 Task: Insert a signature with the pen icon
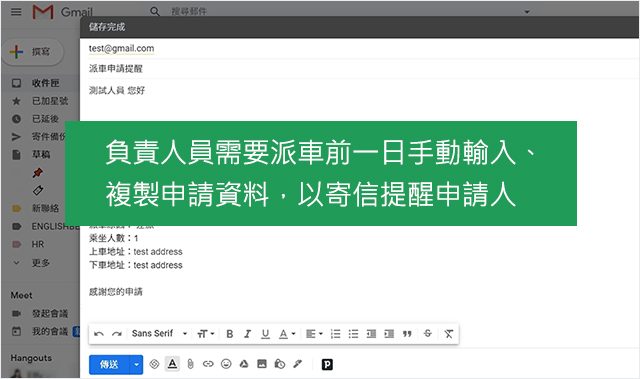pyautogui.click(x=298, y=364)
